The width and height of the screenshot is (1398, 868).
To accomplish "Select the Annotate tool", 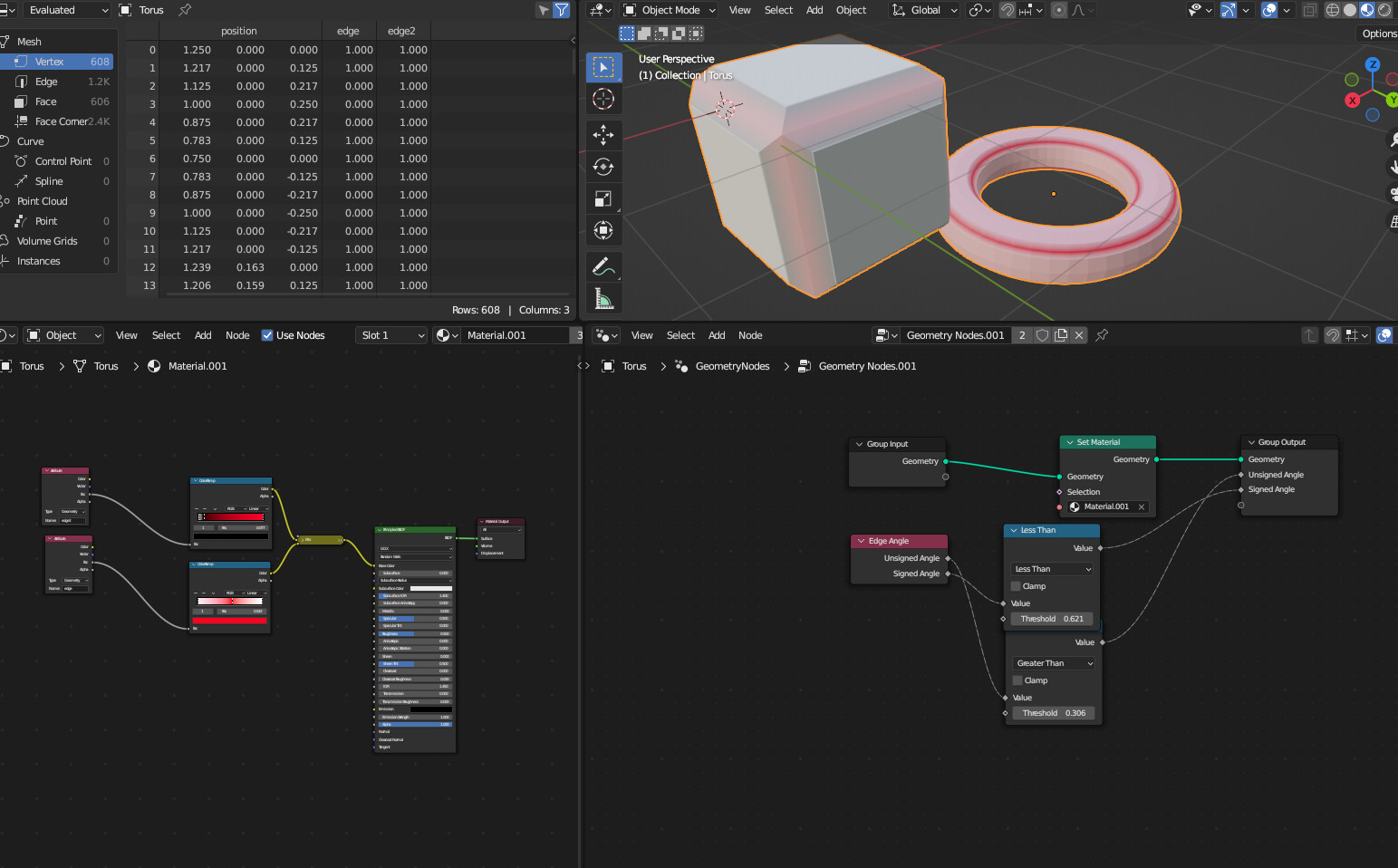I will click(603, 266).
